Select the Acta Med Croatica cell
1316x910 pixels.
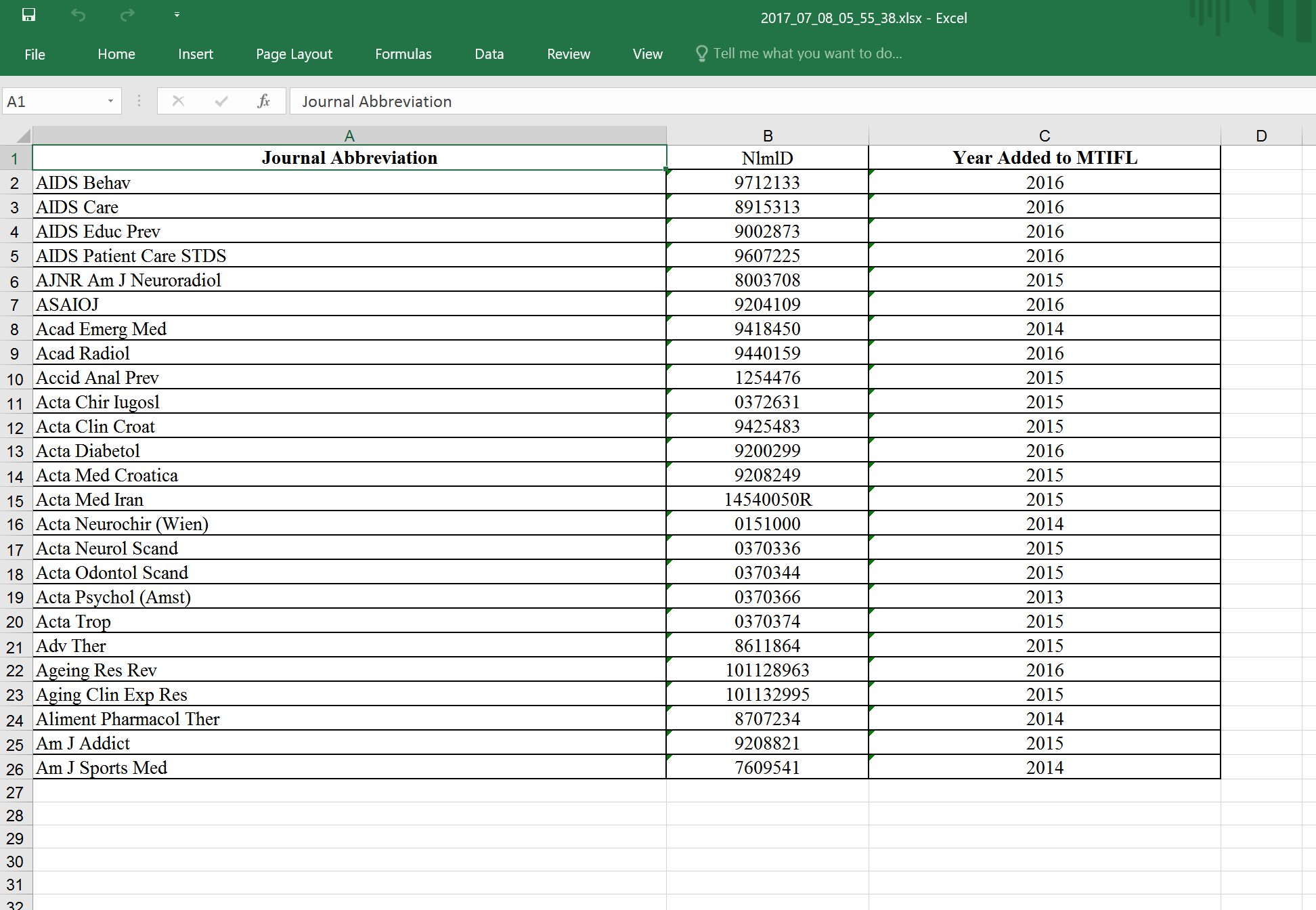pyautogui.click(x=349, y=475)
